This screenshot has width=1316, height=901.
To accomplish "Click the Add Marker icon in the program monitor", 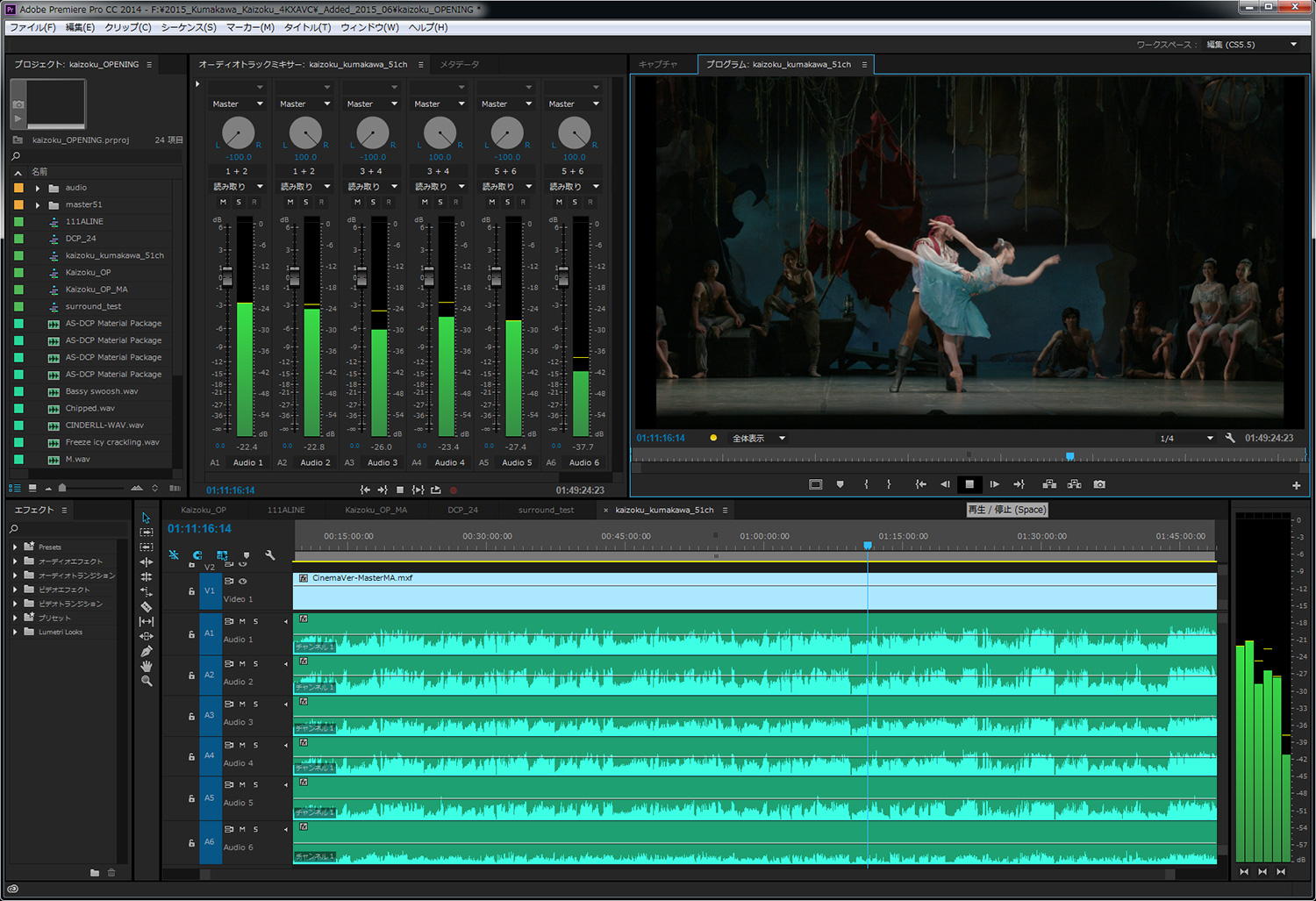I will coord(840,484).
